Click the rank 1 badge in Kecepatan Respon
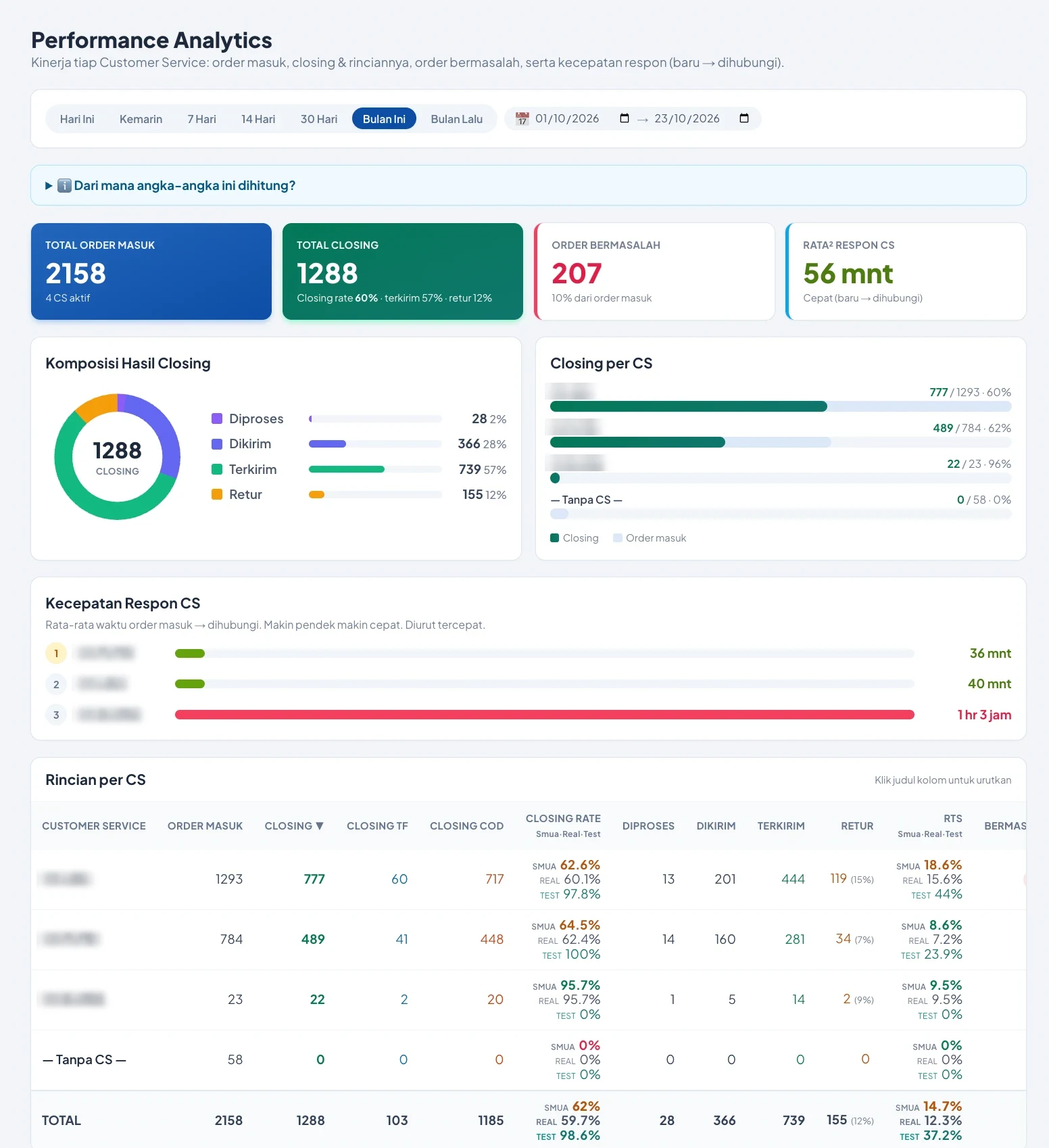This screenshot has height=1148, width=1049. (56, 653)
